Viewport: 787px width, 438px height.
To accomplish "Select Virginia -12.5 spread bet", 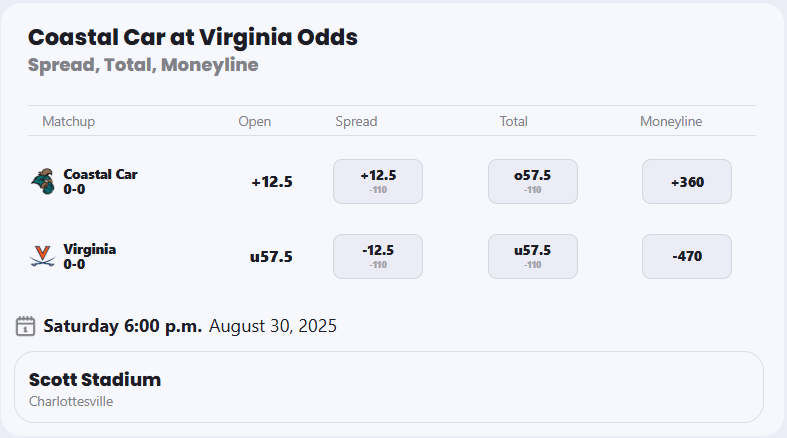I will click(x=378, y=256).
